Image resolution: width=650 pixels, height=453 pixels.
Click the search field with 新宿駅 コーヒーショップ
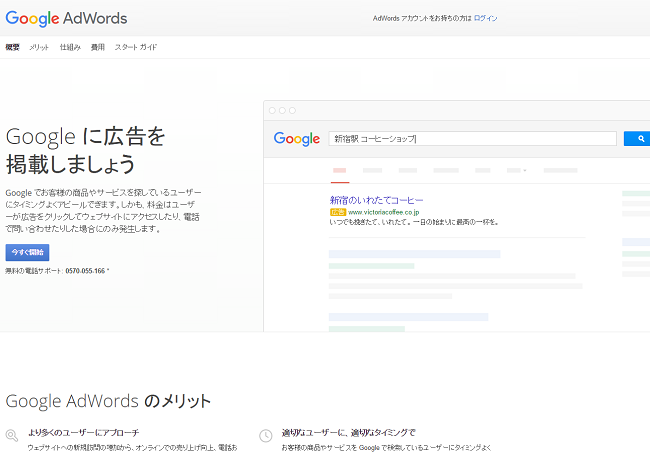pos(473,139)
